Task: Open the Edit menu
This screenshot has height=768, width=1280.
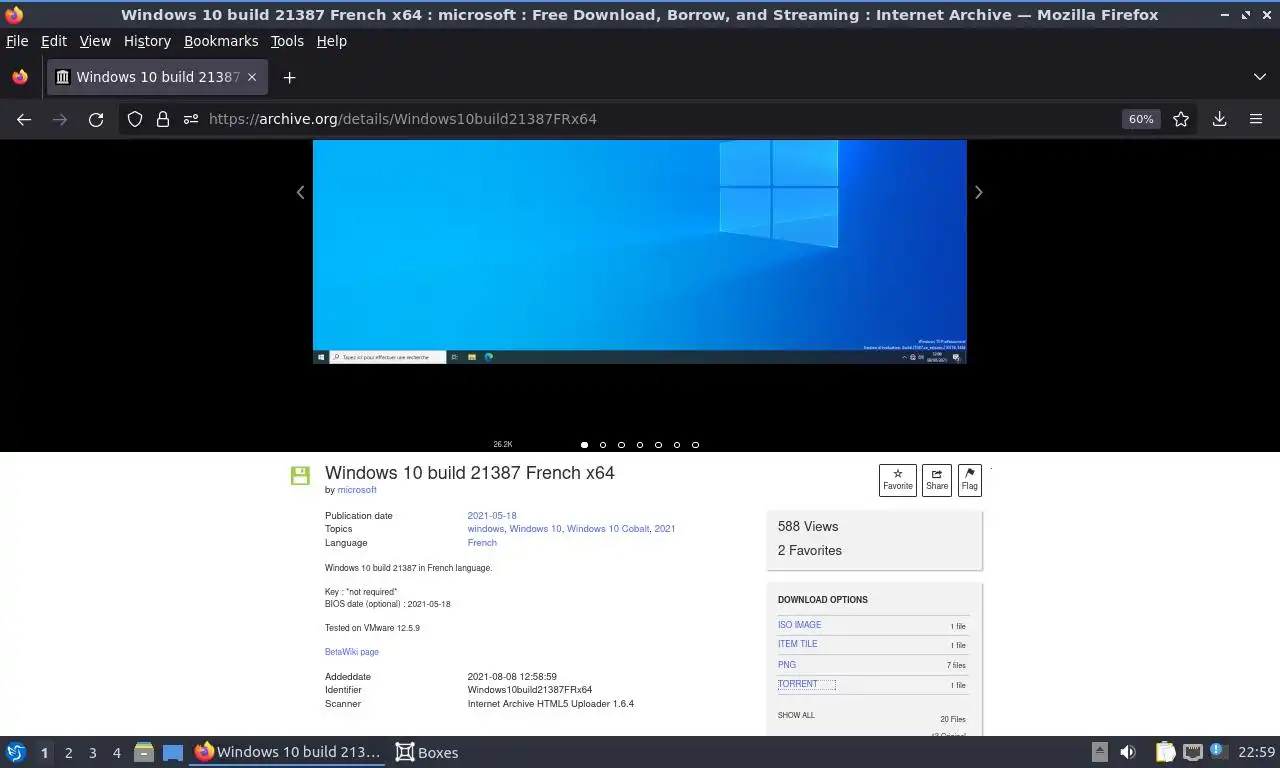Action: [54, 41]
